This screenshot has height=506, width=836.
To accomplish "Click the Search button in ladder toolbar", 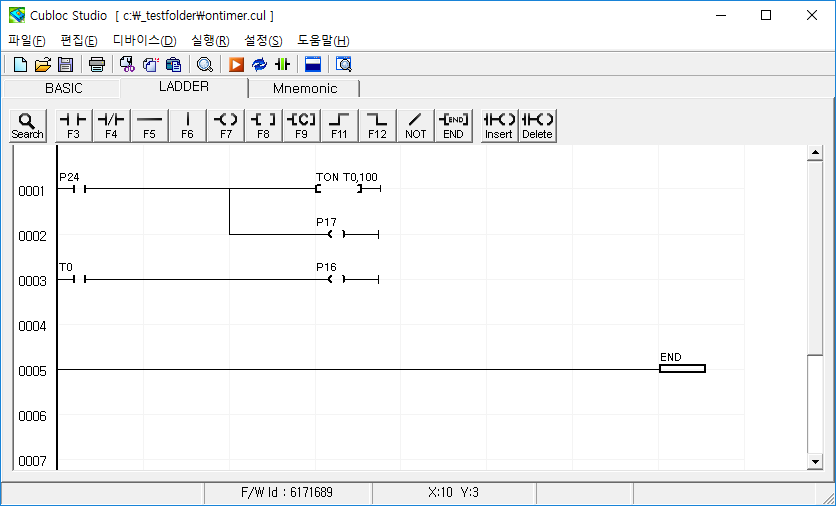I will [27, 125].
